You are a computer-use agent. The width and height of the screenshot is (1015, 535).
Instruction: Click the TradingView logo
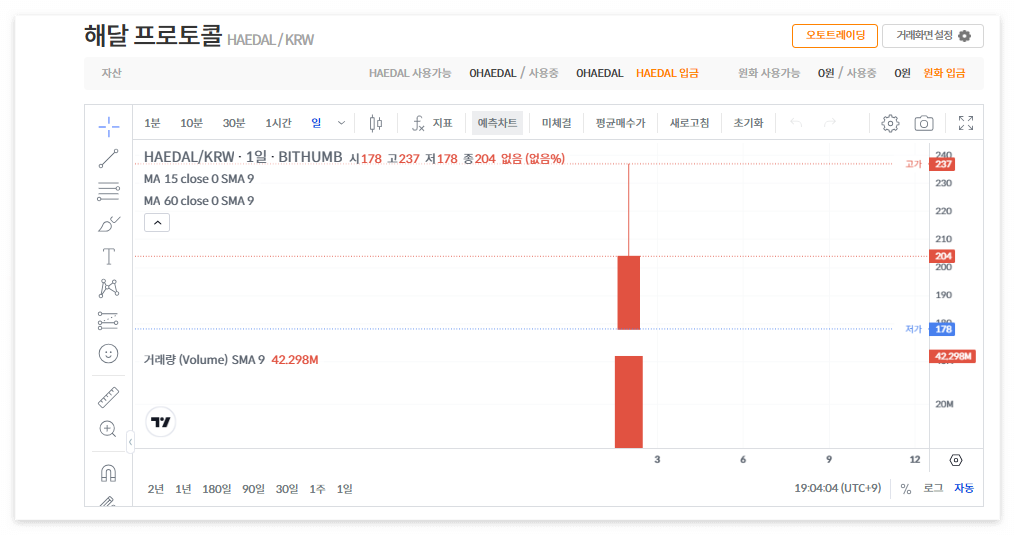161,422
